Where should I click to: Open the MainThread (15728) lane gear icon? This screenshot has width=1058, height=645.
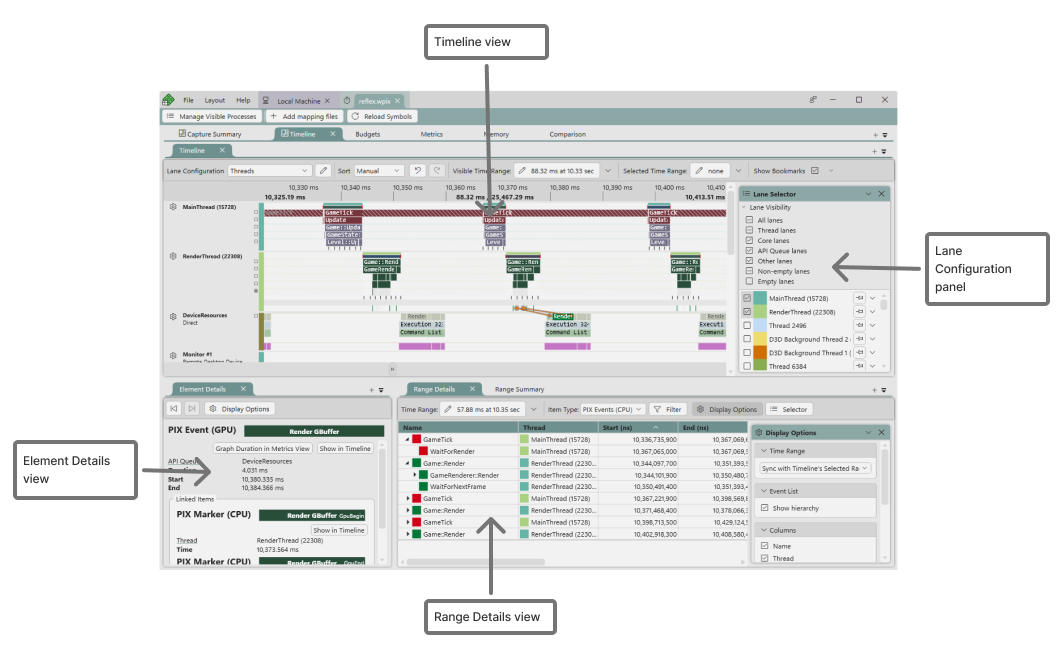pyautogui.click(x=173, y=207)
